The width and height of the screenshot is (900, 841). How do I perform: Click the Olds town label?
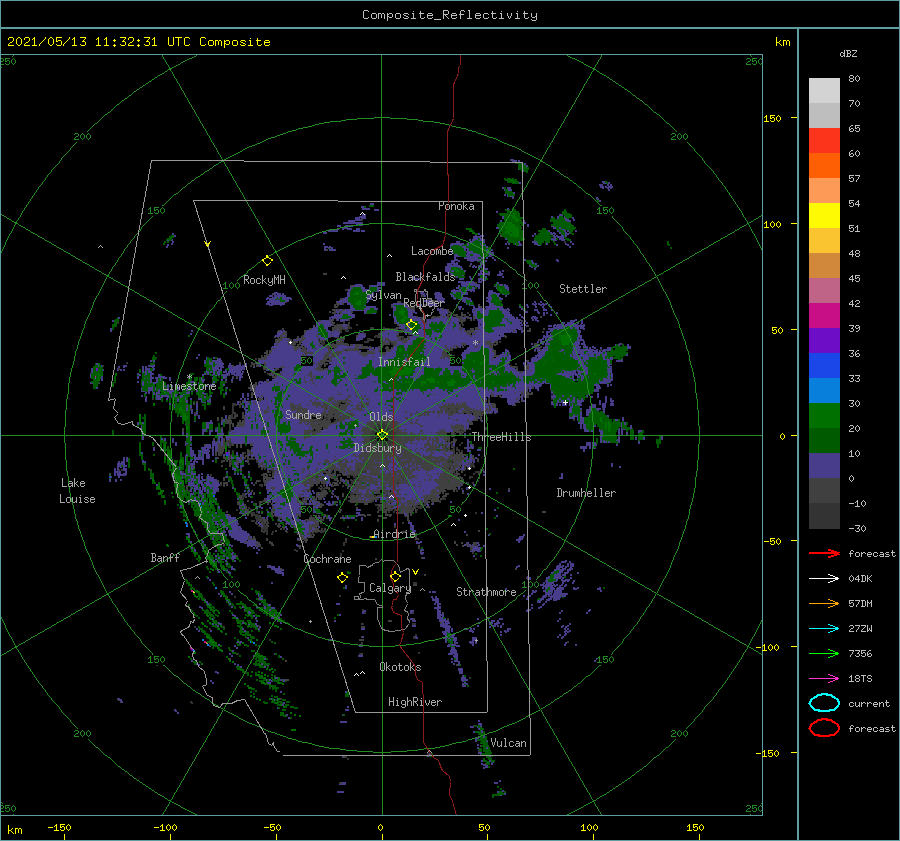[381, 417]
